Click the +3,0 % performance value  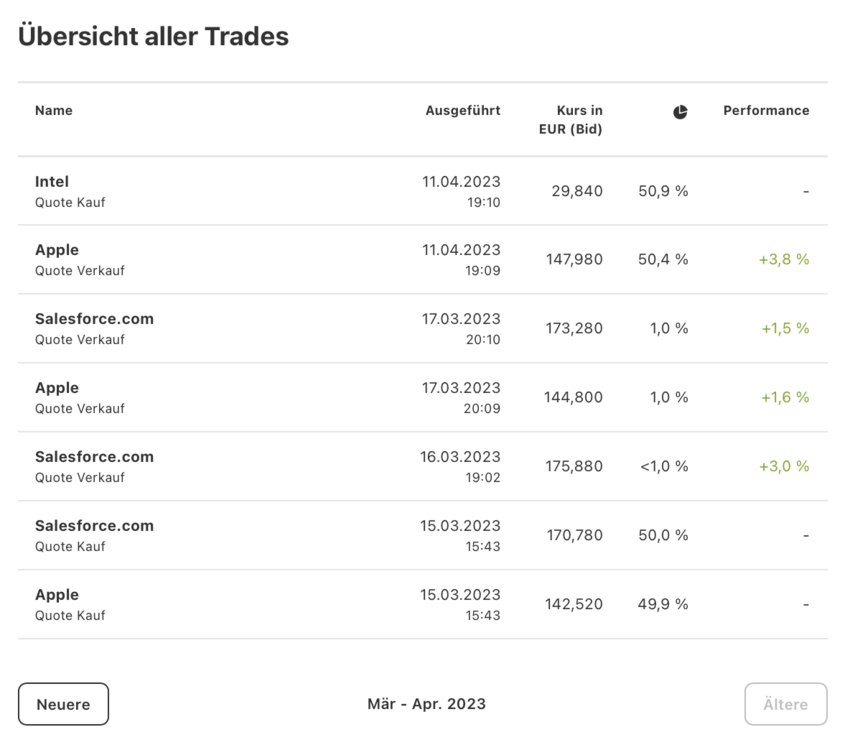[784, 467]
